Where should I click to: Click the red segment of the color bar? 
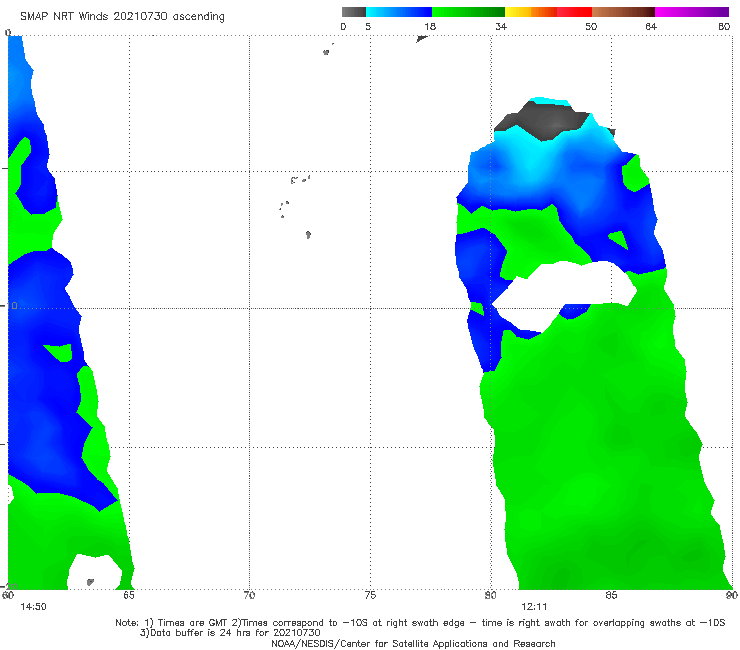(x=574, y=12)
